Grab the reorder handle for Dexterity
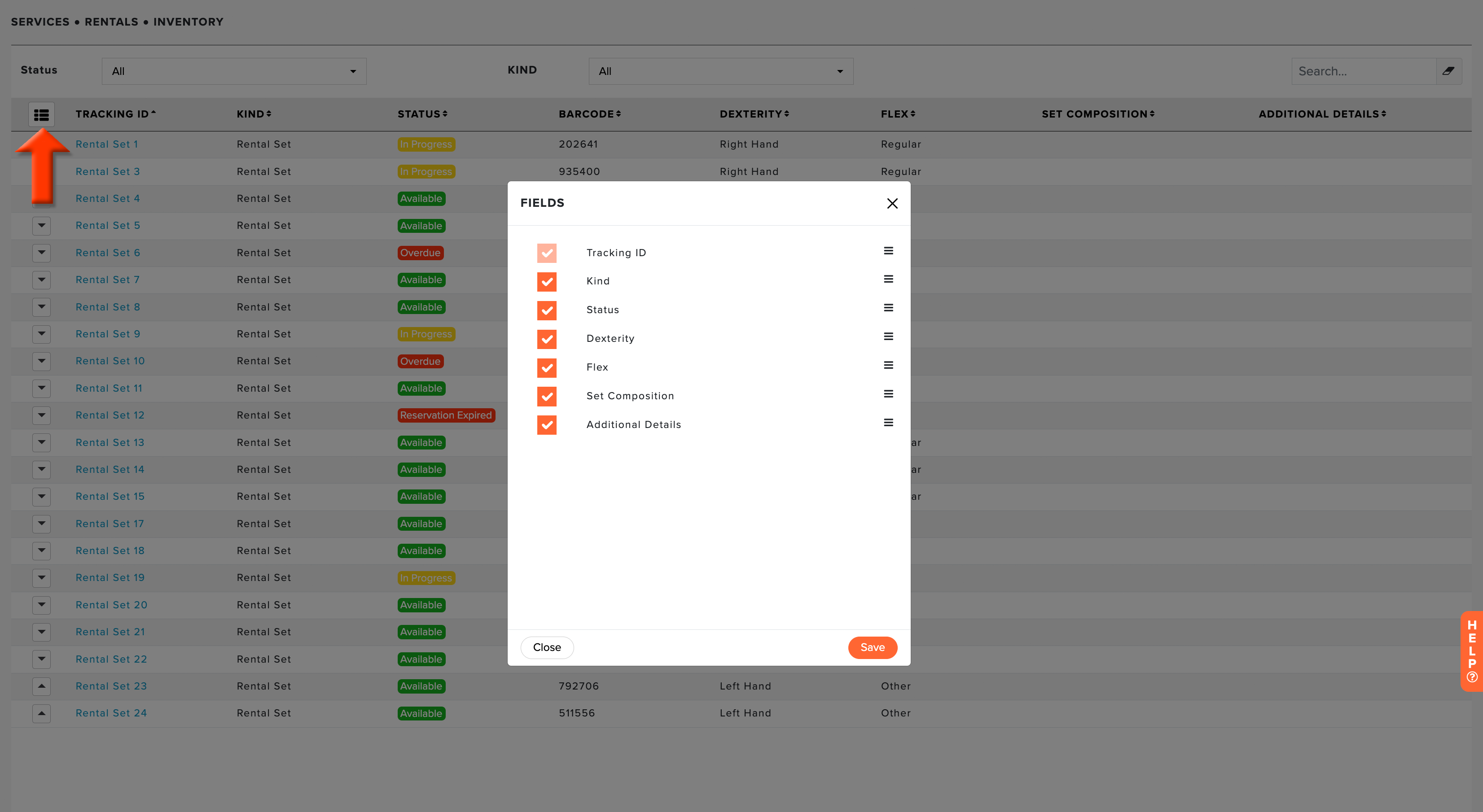Image resolution: width=1483 pixels, height=812 pixels. point(888,336)
